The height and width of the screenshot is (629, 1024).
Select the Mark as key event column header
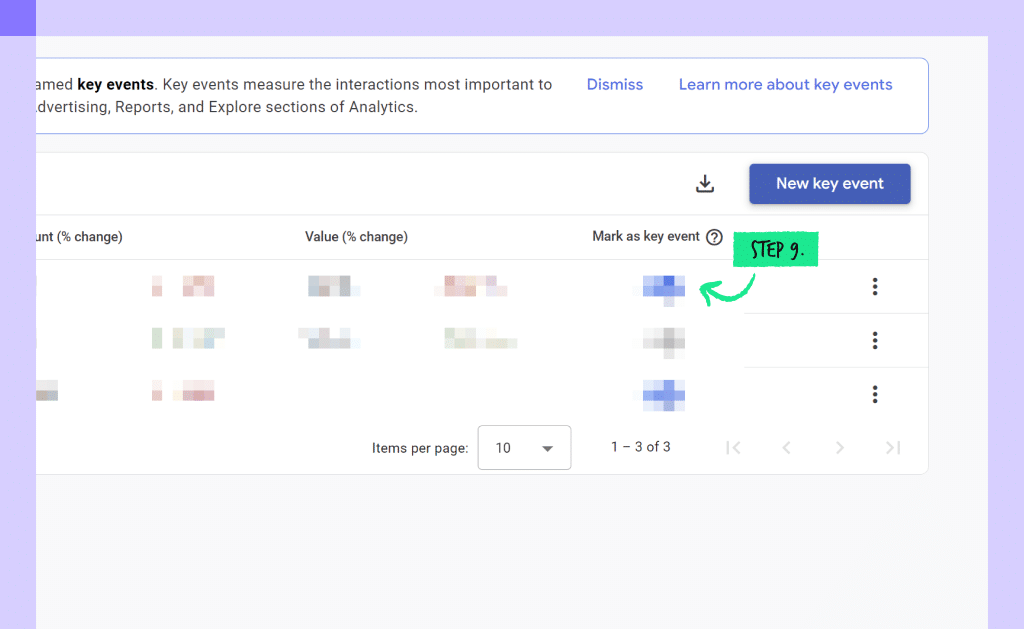(646, 236)
